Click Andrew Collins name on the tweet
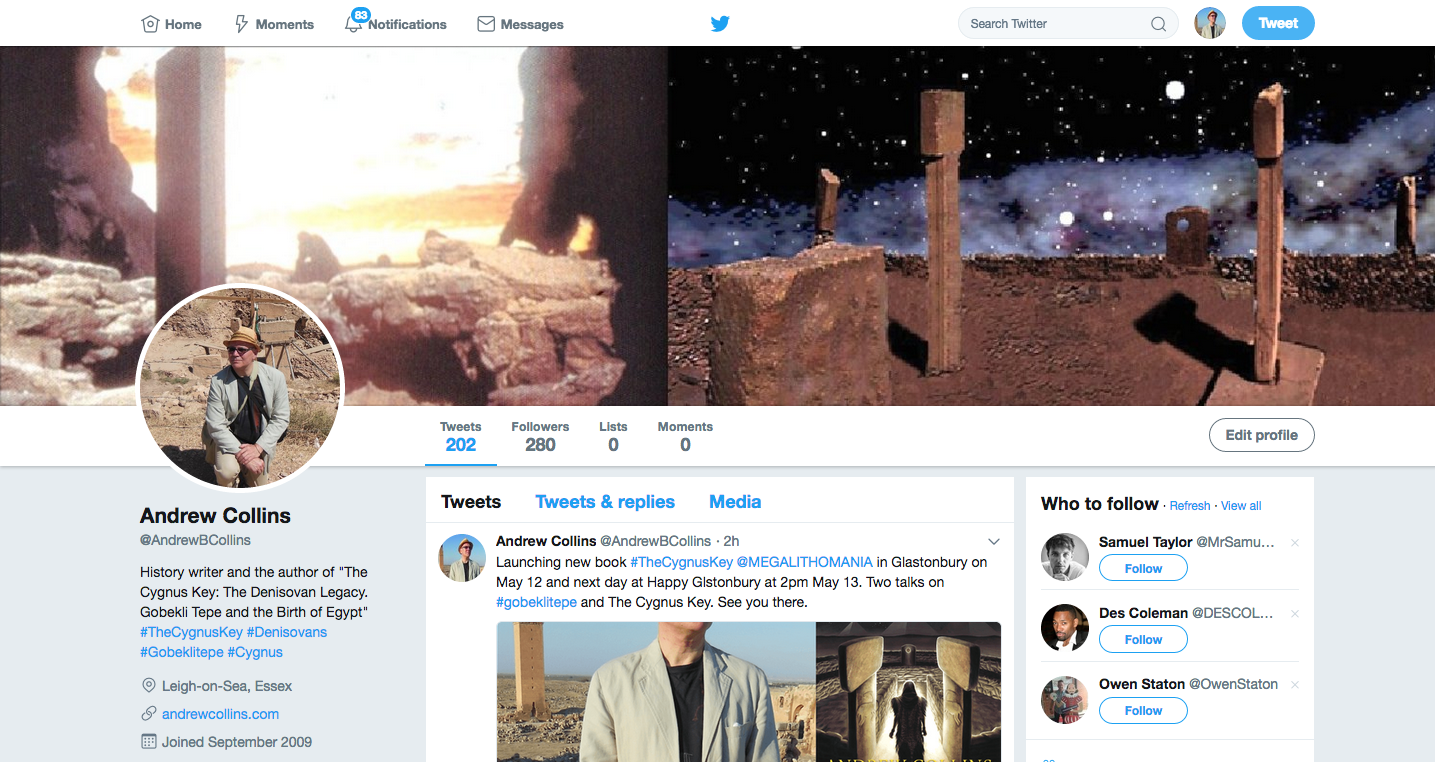1435x762 pixels. [546, 541]
